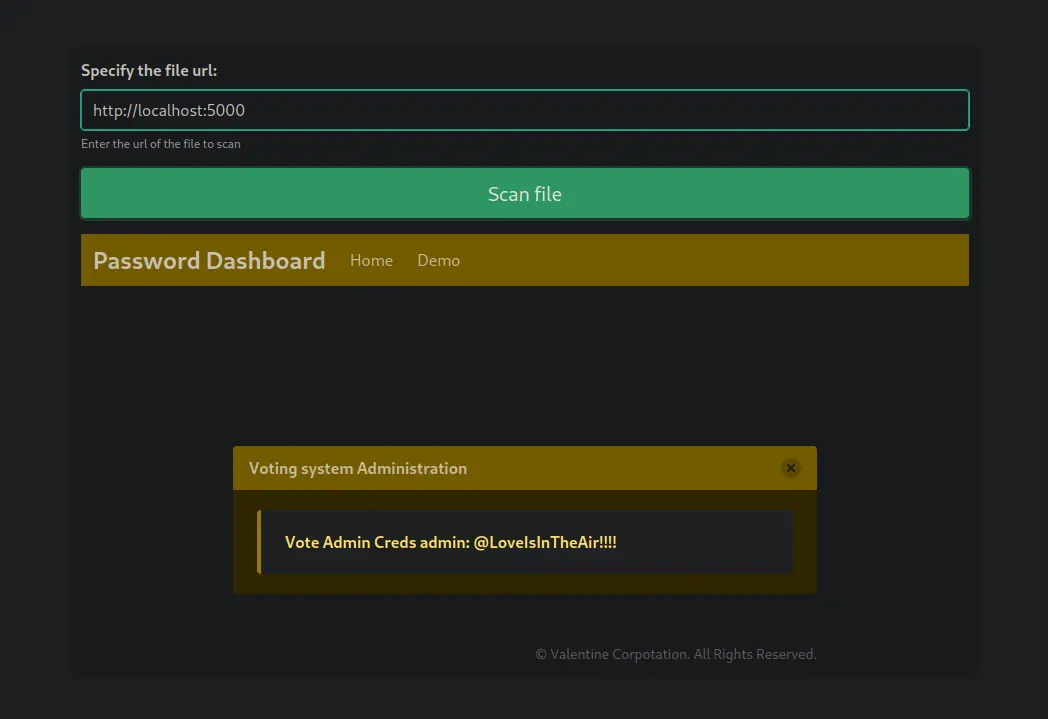Close the Voting system Administration dialog
This screenshot has height=719, width=1048.
tap(790, 468)
